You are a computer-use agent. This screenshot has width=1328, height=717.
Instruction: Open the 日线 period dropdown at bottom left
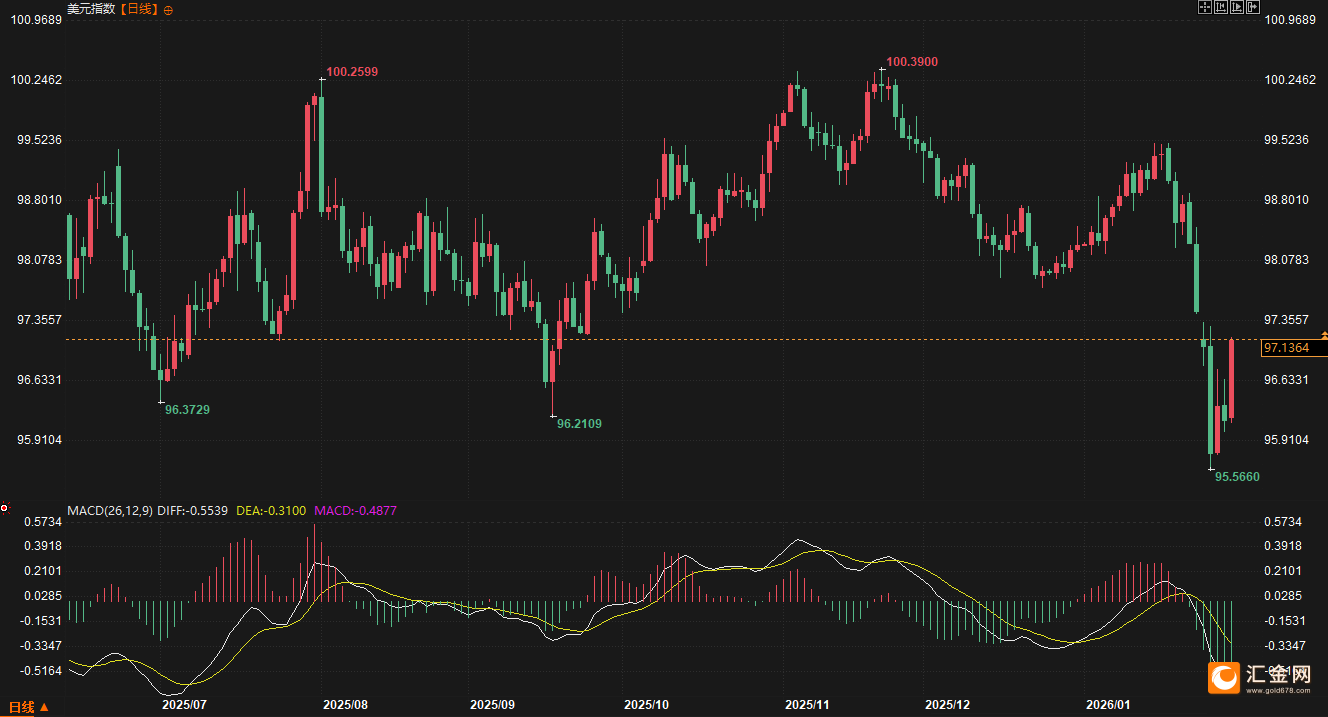coord(28,708)
